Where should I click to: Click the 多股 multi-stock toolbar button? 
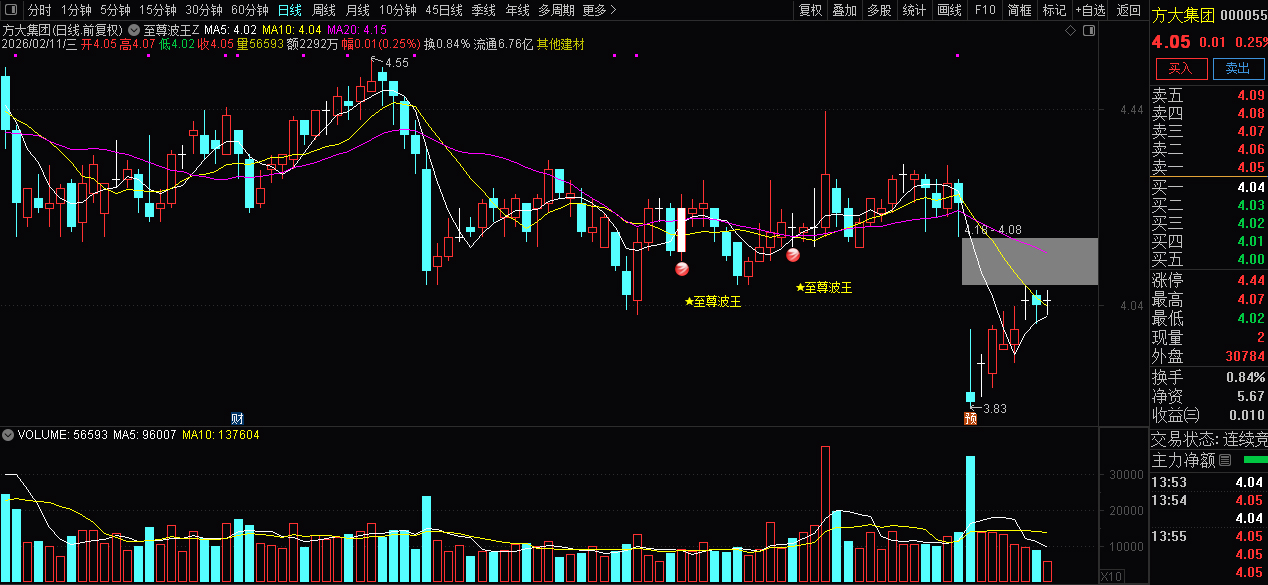coord(879,10)
